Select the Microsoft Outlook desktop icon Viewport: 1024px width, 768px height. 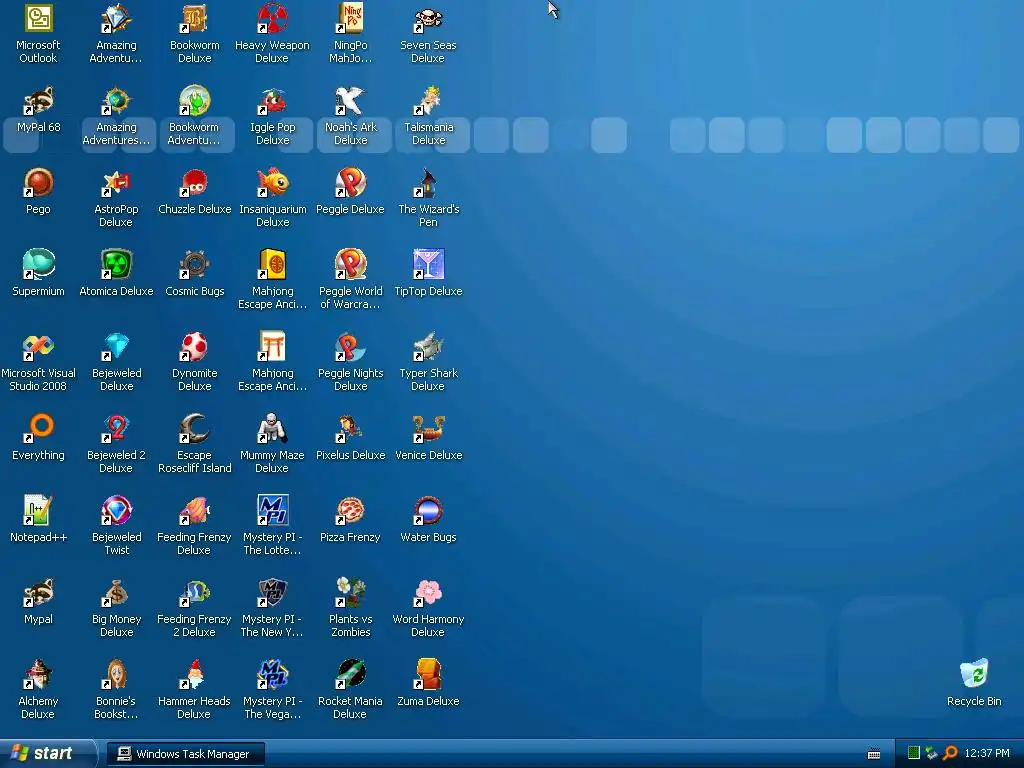[39, 19]
